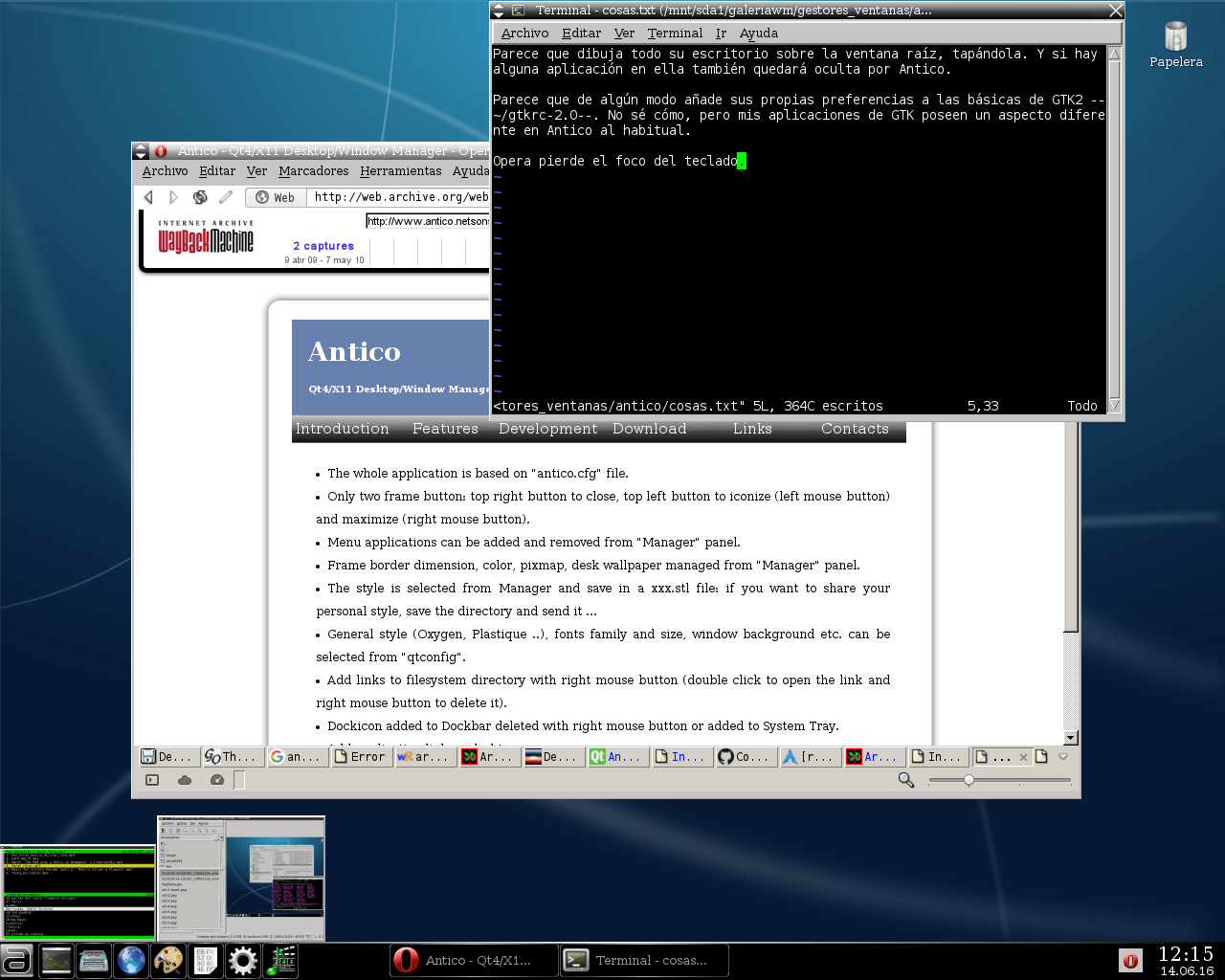Click the Opera page scrollbar down arrow

click(x=1071, y=738)
